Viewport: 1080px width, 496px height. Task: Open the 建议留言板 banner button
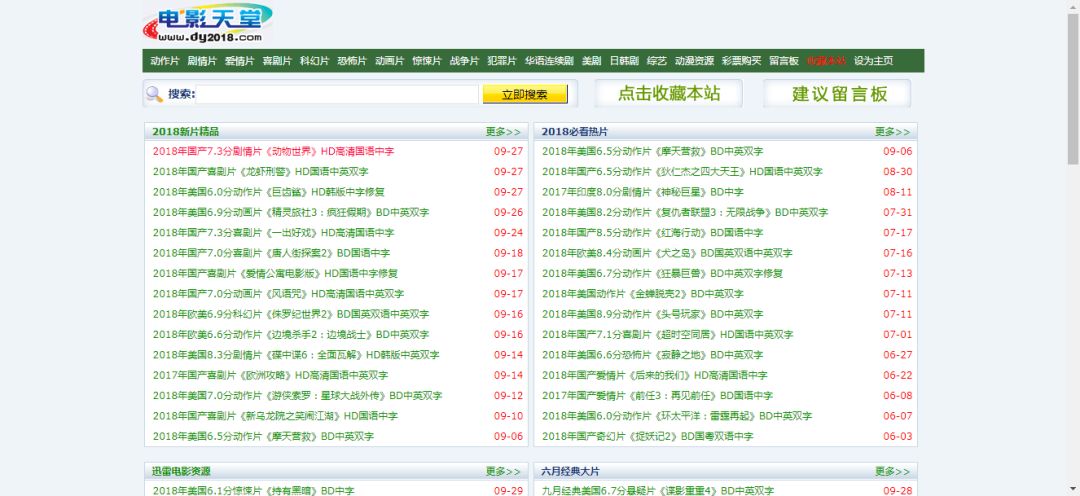click(837, 94)
